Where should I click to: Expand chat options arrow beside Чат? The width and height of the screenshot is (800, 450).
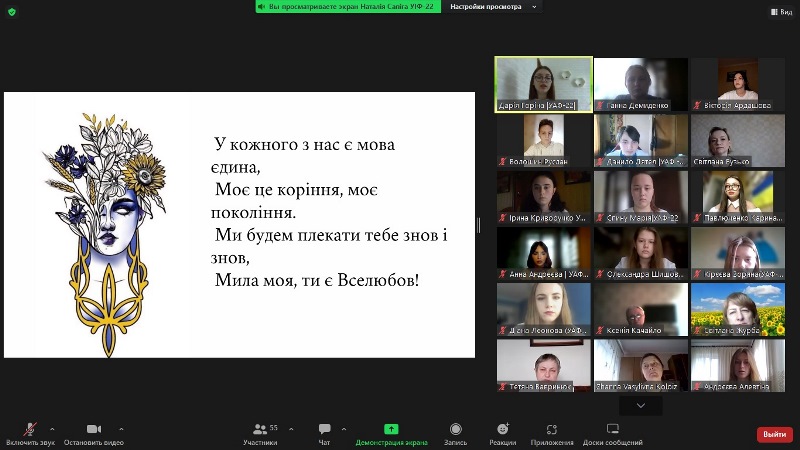344,429
